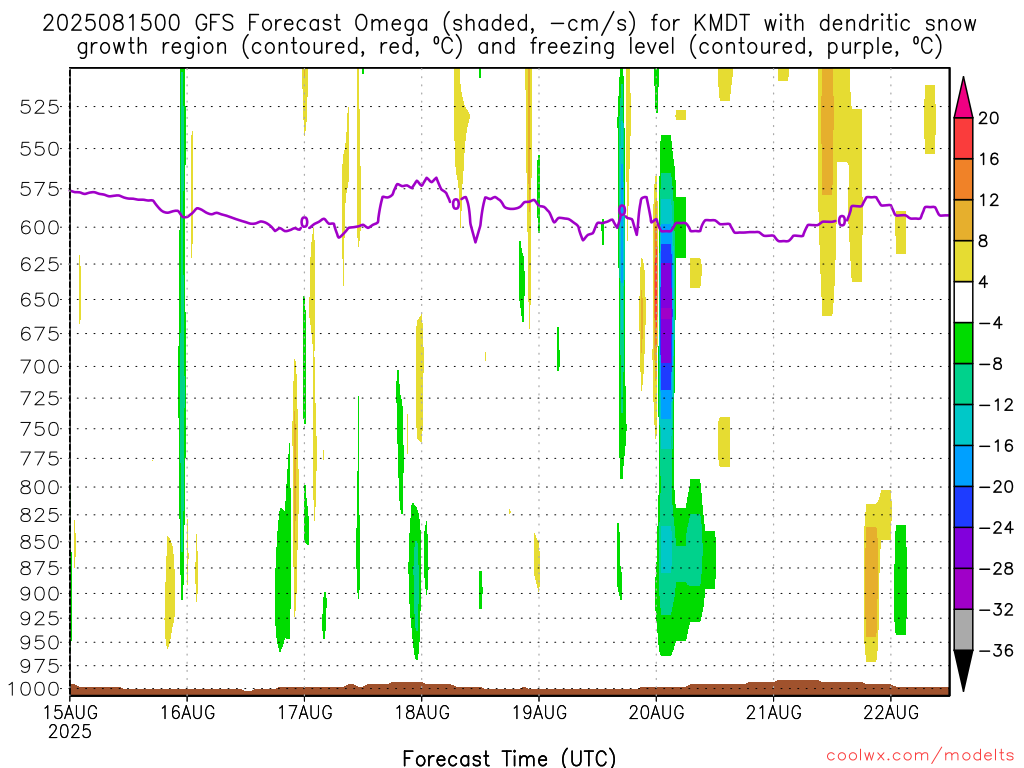Click the 2025 year label under 15AUG

tap(70, 731)
